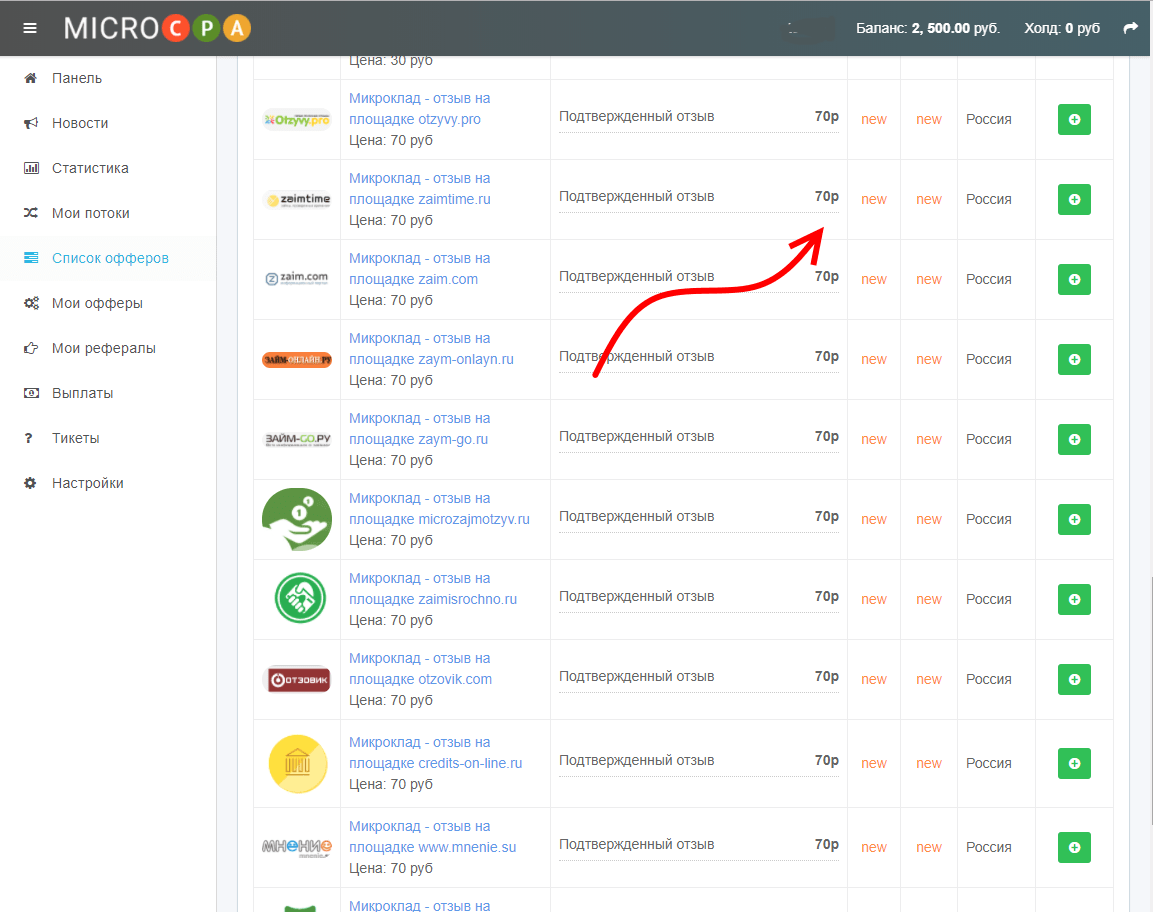Click the shuffle icon beside Мои потоки
The height and width of the screenshot is (912, 1153).
tap(30, 213)
